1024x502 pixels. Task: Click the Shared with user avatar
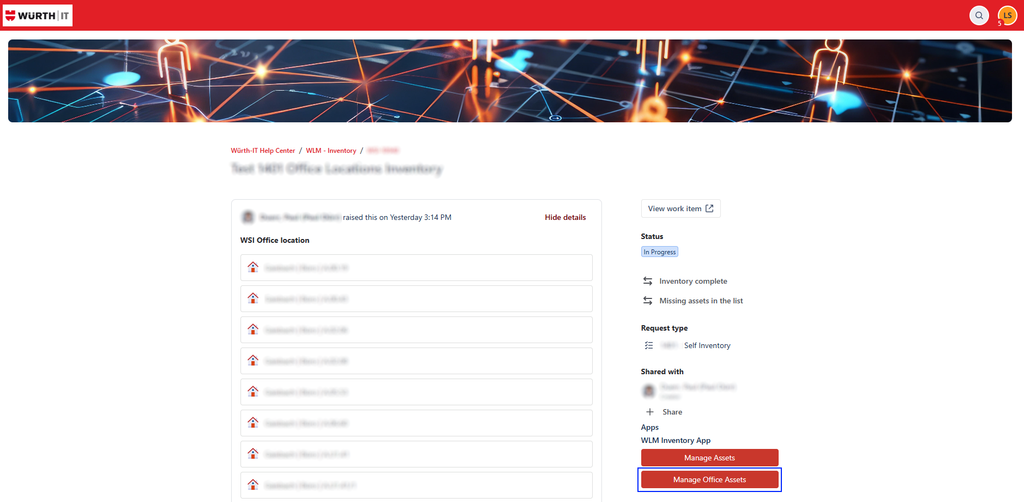coord(648,390)
